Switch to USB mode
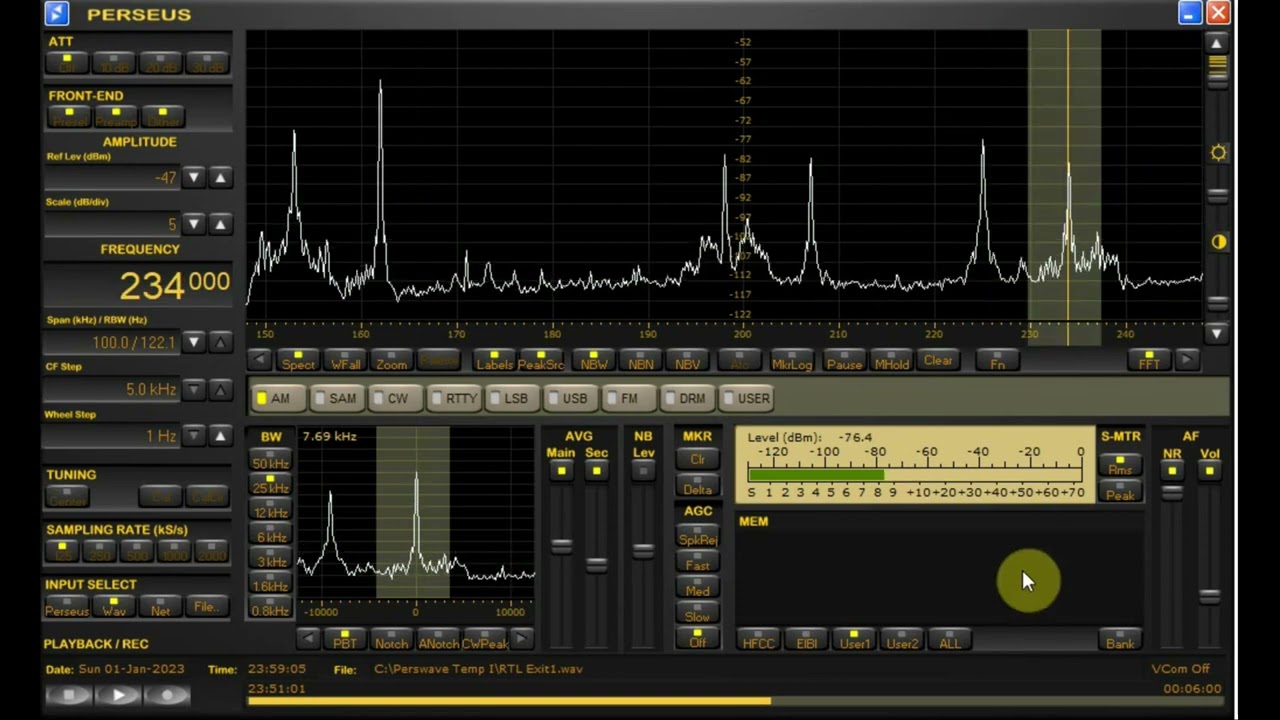 [x=570, y=398]
